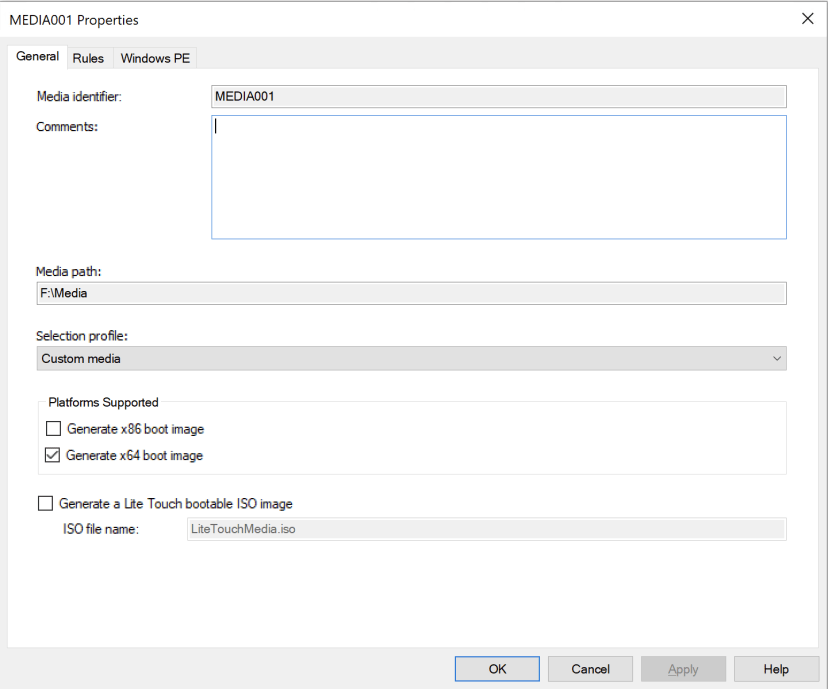Open Help for media properties
The width and height of the screenshot is (828, 689).
776,668
